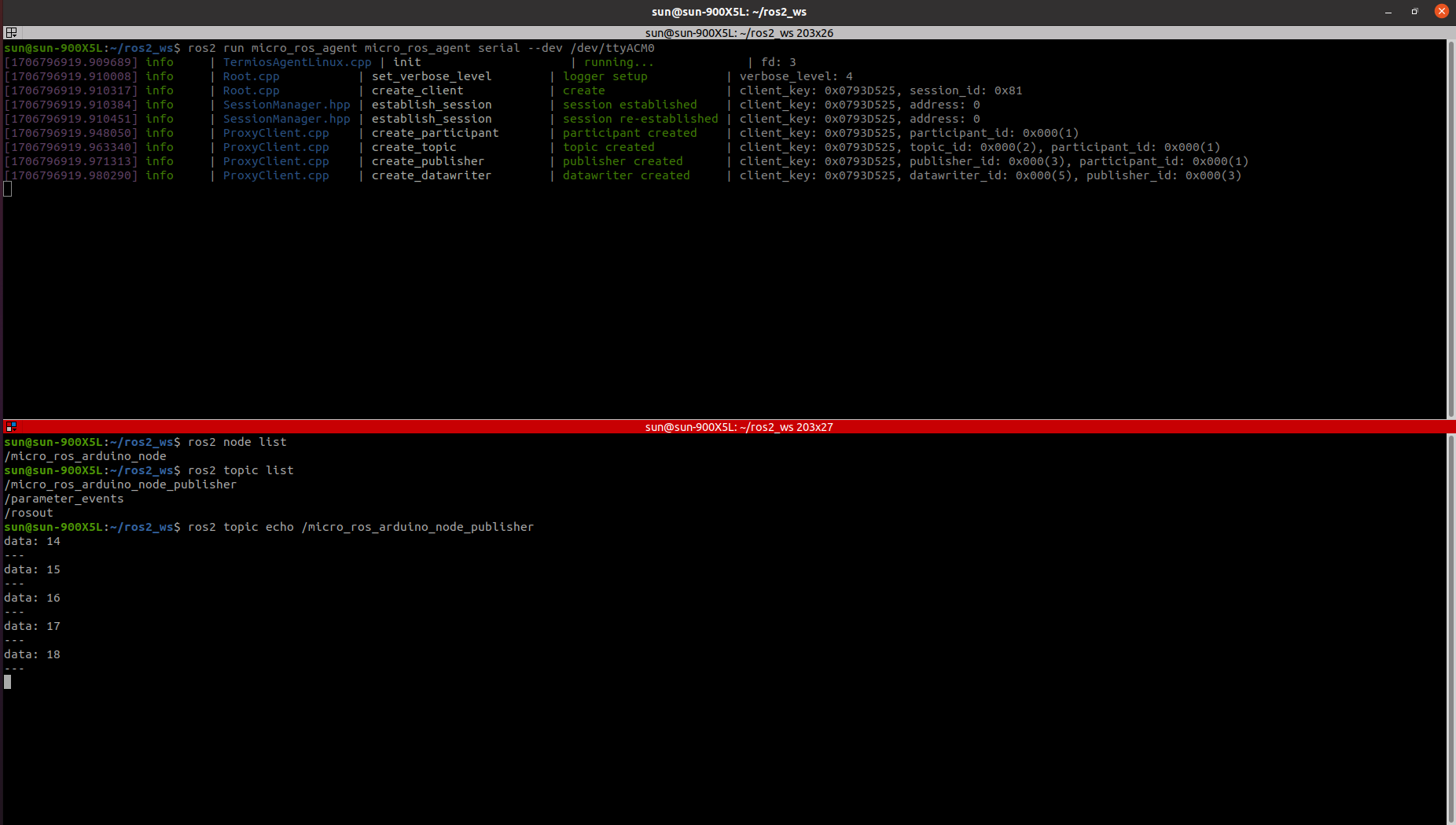Click the cursor in the bottom terminal pane

[7, 682]
